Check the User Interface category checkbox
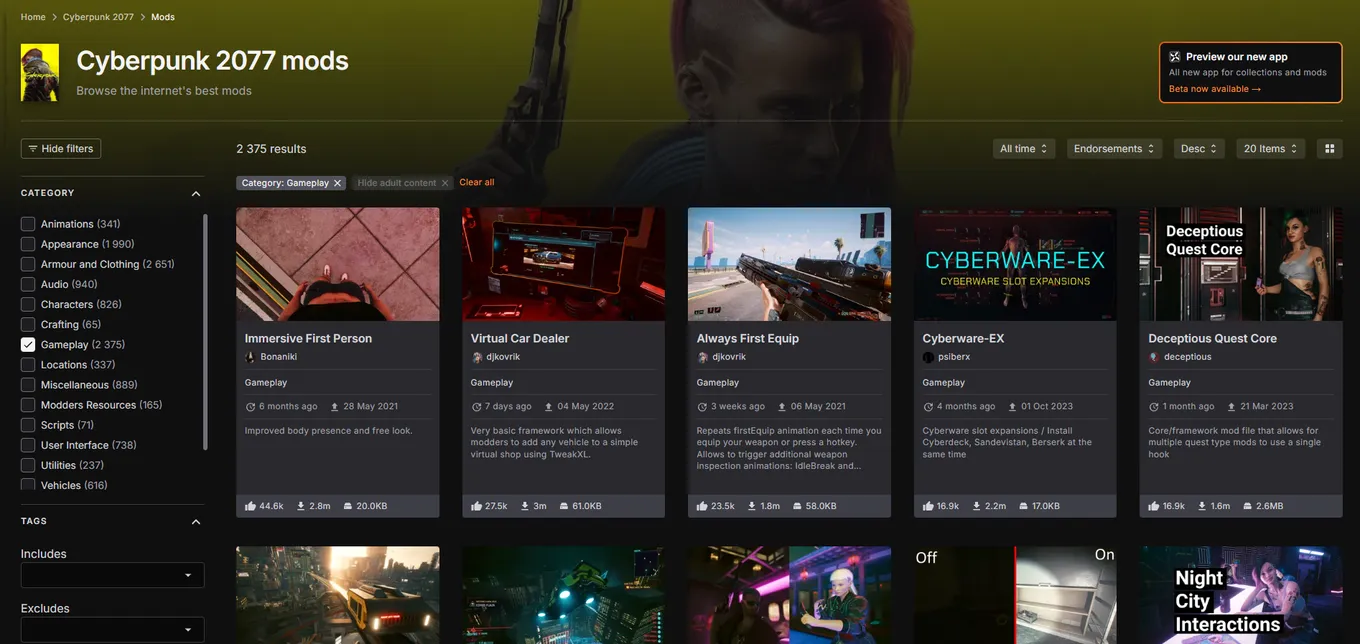The image size is (1360, 644). [28, 445]
